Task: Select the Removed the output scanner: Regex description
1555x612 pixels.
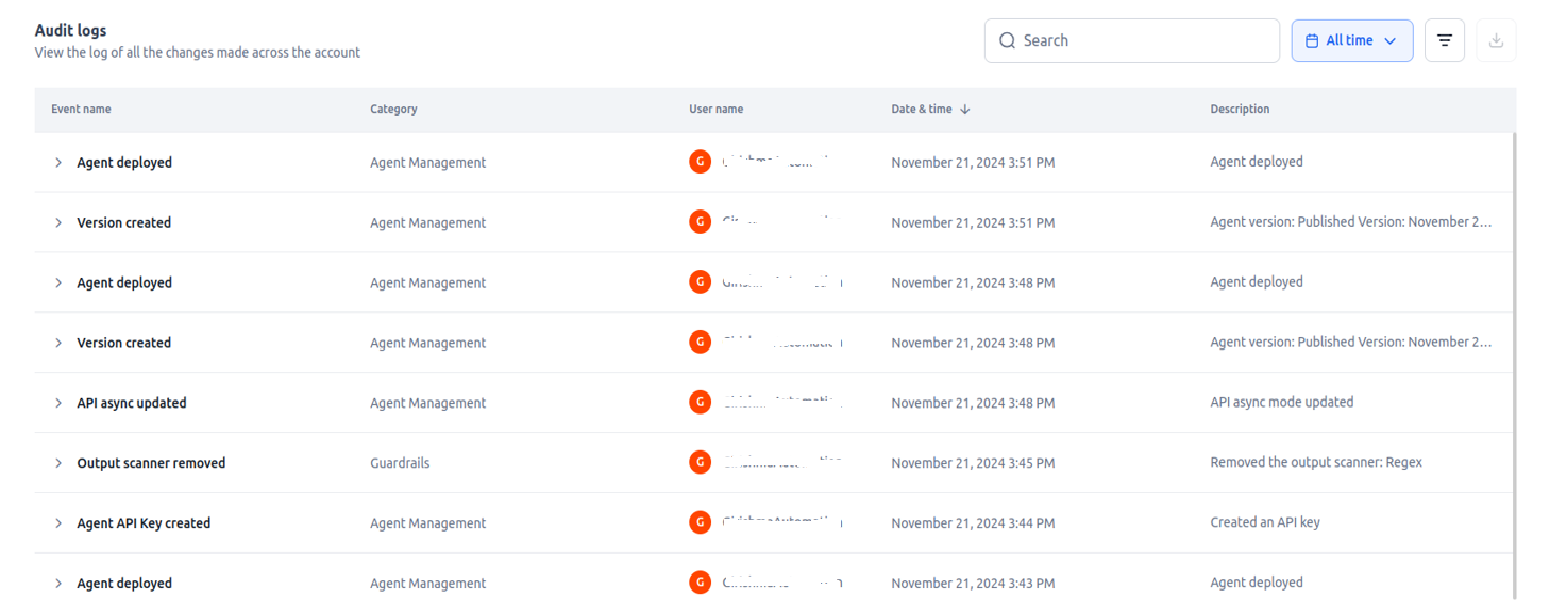Action: click(x=1315, y=462)
